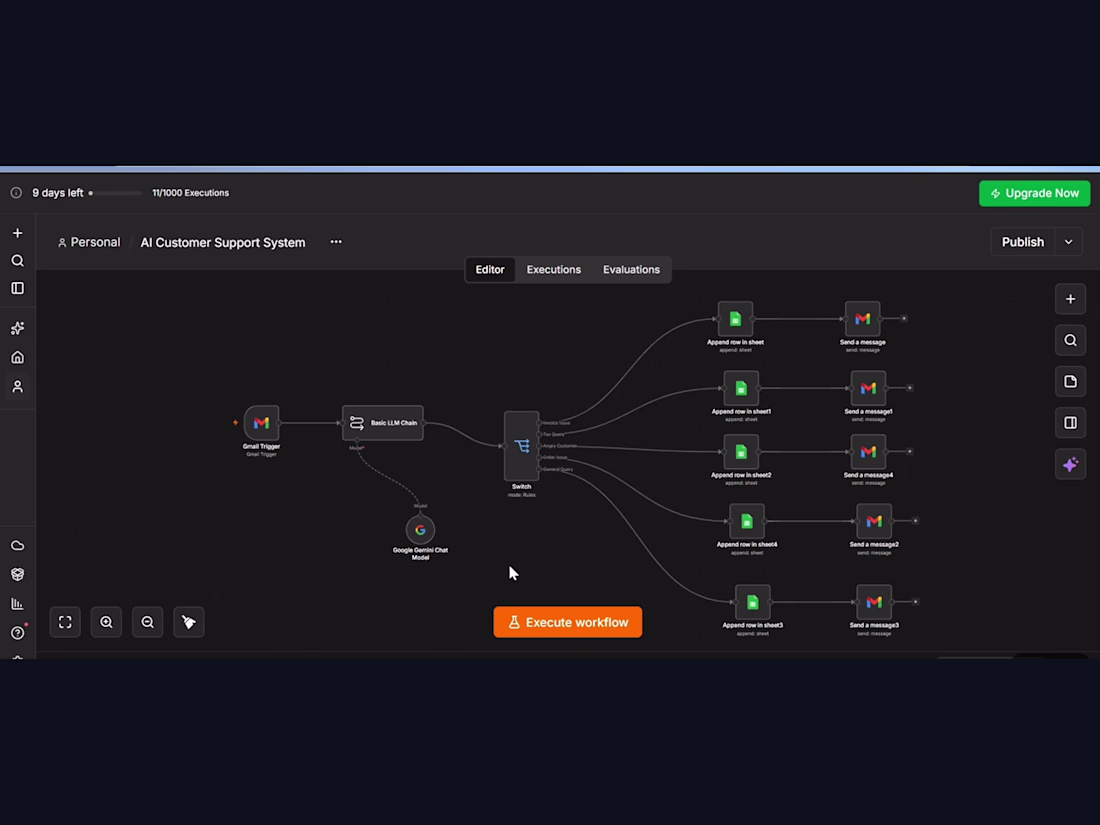Viewport: 1100px width, 825px height.
Task: Open the workflow three-dots options menu
Action: tap(336, 242)
